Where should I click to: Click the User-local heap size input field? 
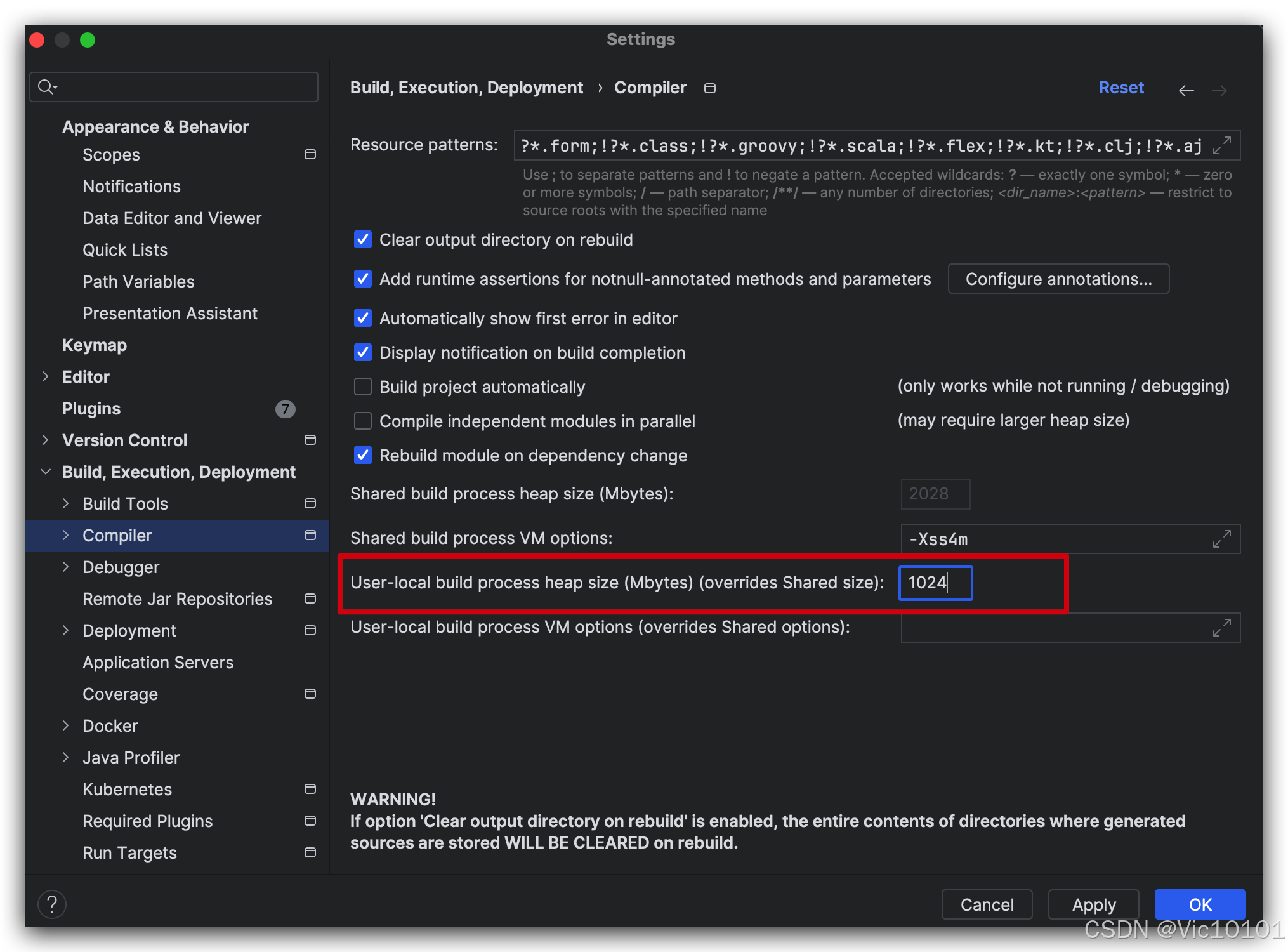click(935, 583)
